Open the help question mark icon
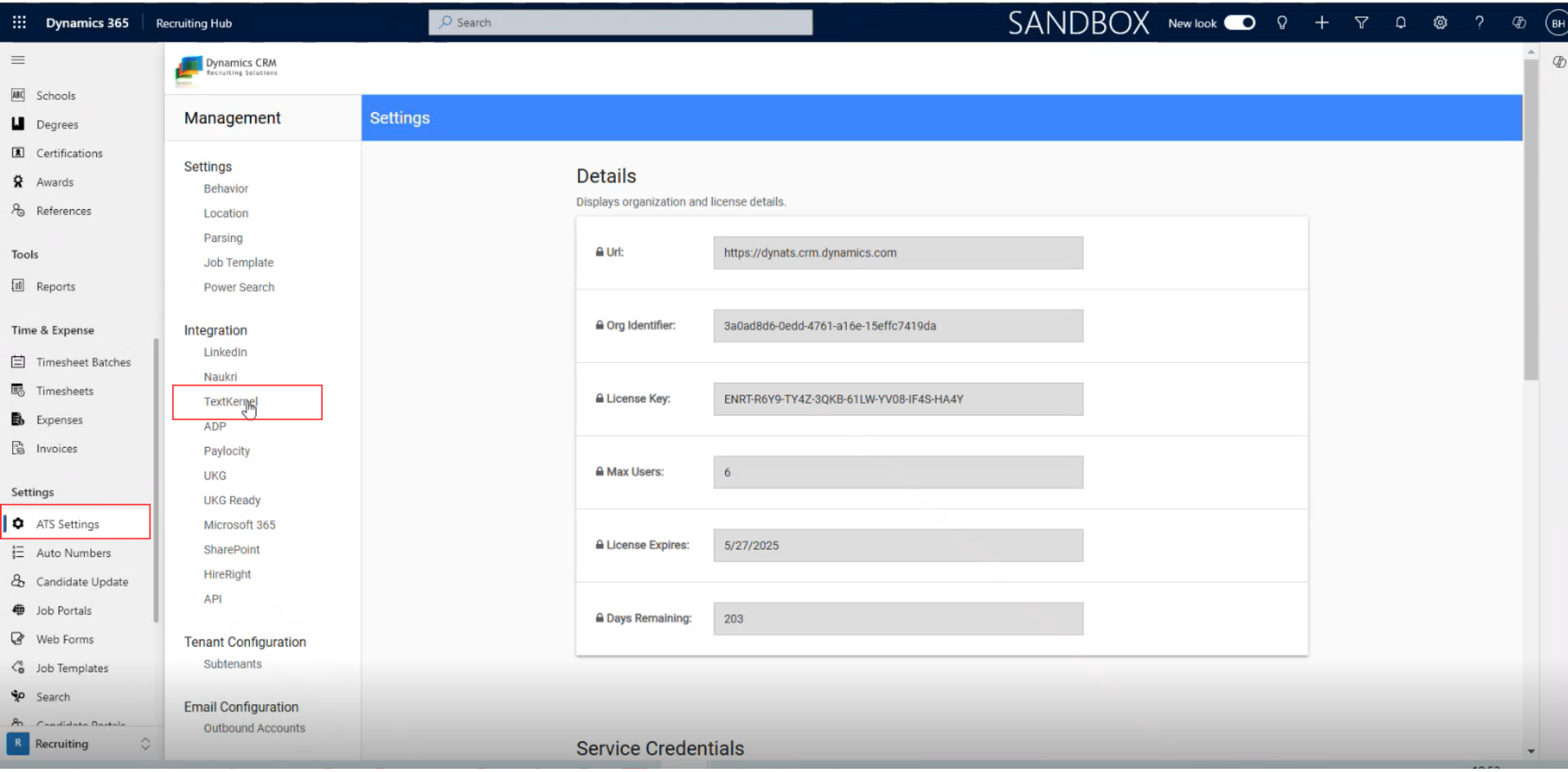 [1479, 23]
